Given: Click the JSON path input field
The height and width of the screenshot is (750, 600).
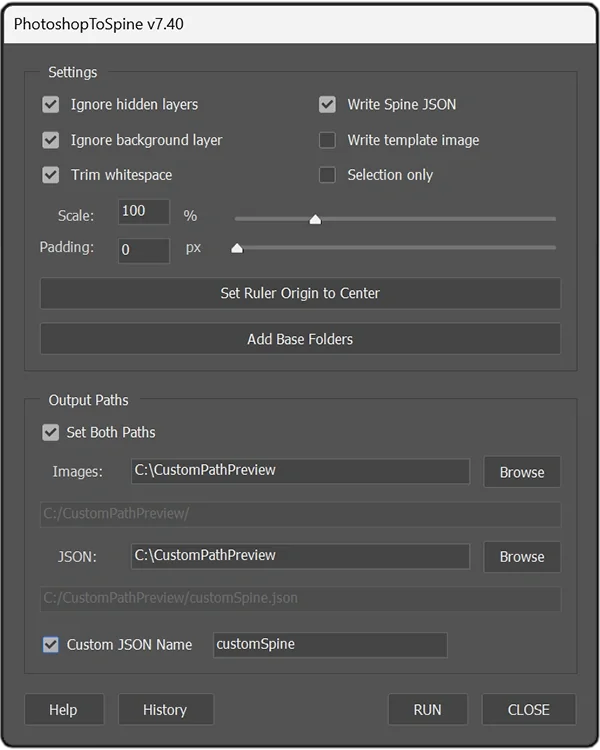Looking at the screenshot, I should tap(300, 556).
